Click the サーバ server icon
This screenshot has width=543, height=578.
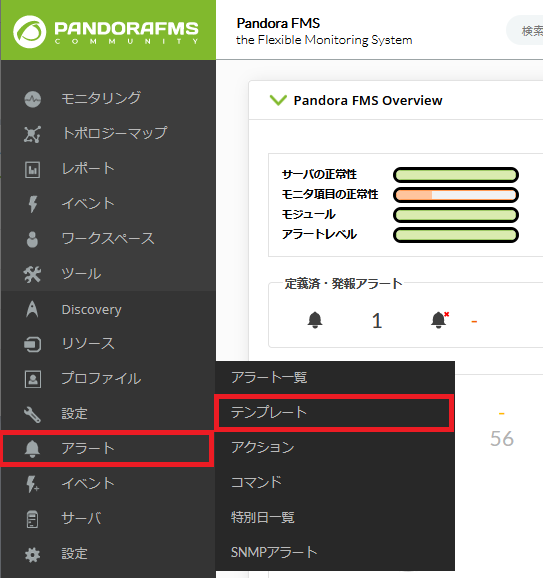point(32,519)
